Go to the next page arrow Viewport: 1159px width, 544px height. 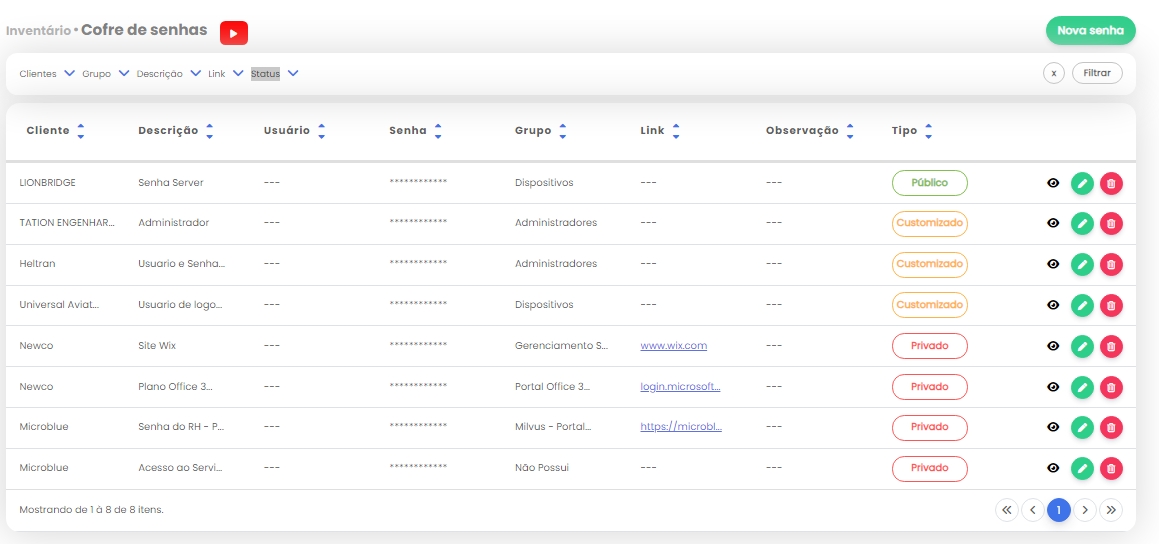tap(1085, 510)
